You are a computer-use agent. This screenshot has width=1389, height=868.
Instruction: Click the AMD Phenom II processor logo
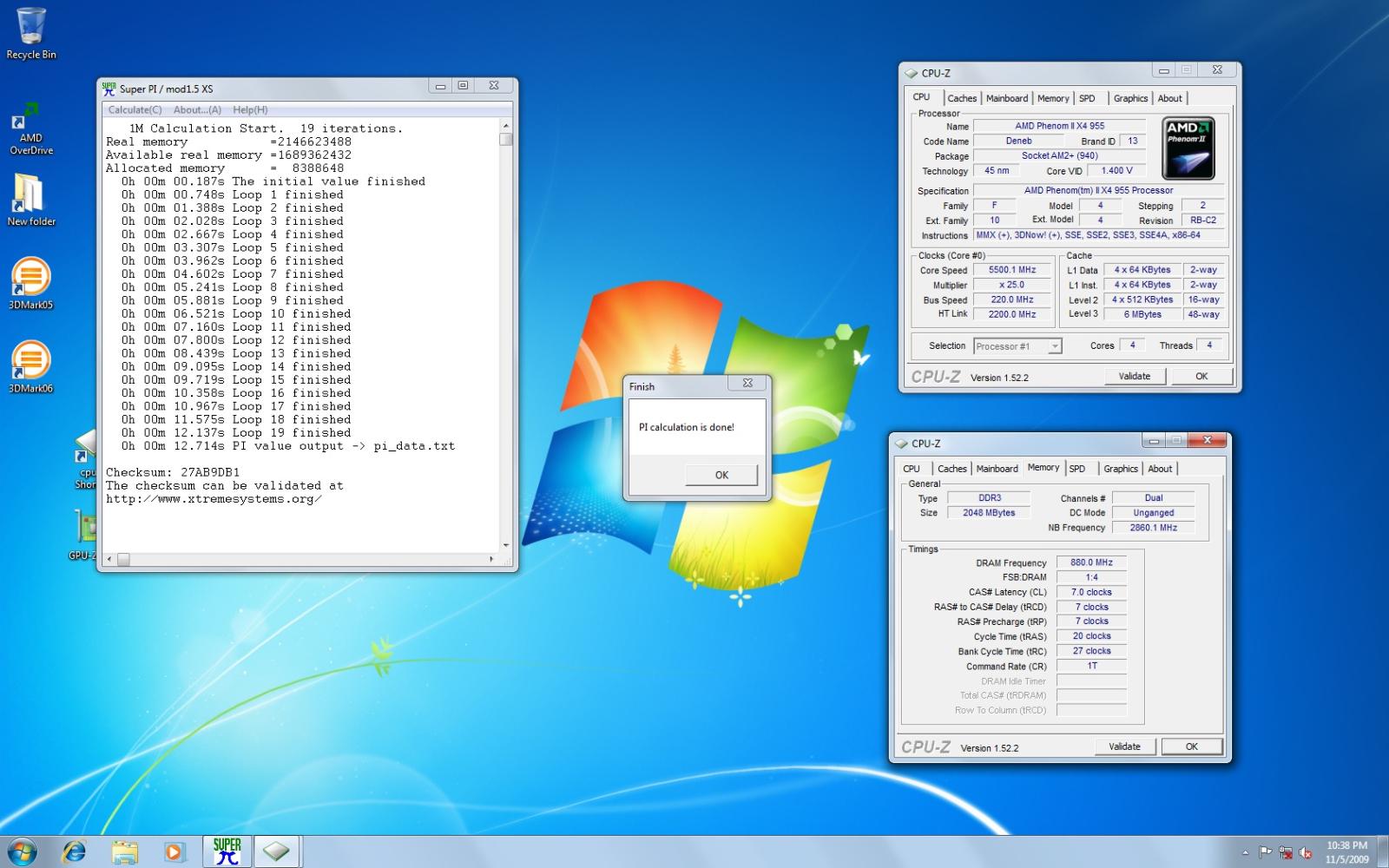pyautogui.click(x=1188, y=148)
